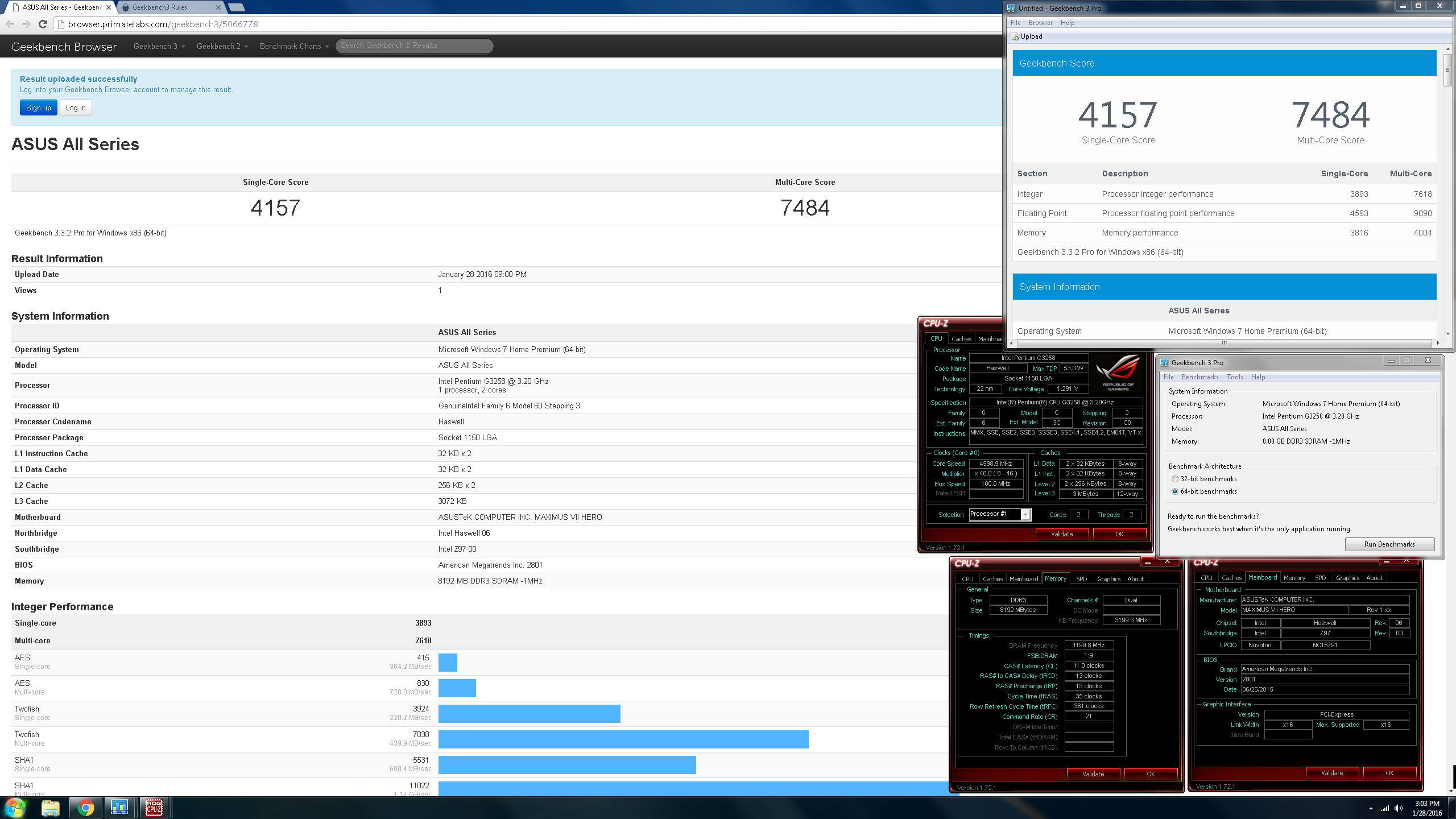Open the Geekbench Browser home link
1456x819 pixels.
click(x=64, y=47)
